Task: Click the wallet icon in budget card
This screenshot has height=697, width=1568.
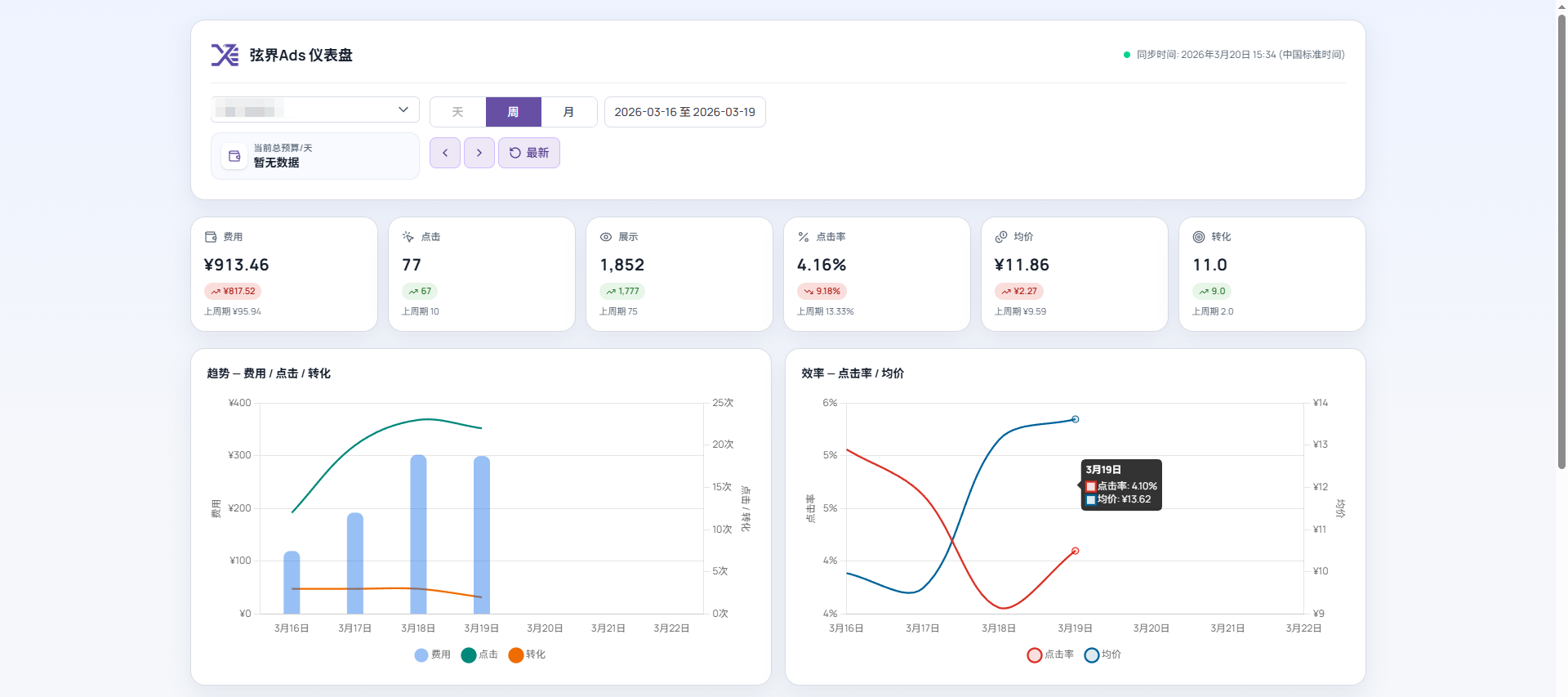Action: (234, 156)
